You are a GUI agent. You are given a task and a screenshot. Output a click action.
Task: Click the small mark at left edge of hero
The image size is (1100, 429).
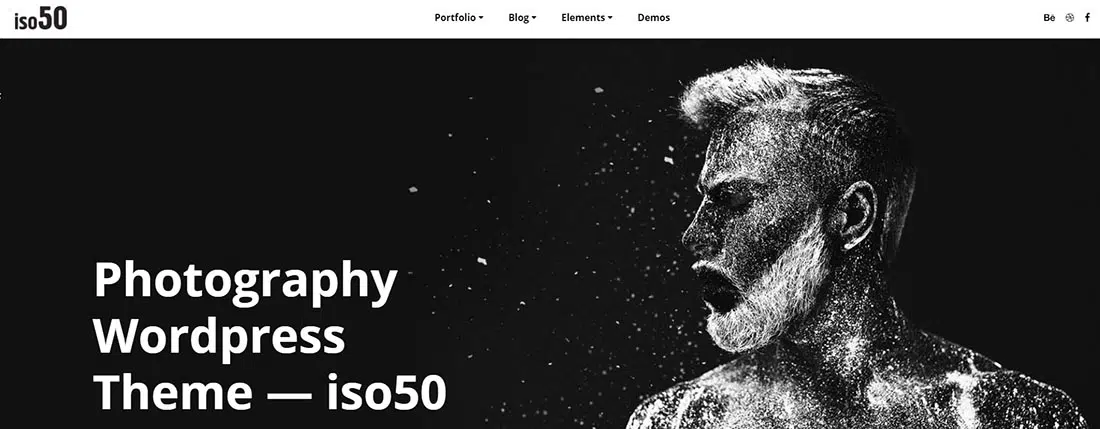coord(1,95)
